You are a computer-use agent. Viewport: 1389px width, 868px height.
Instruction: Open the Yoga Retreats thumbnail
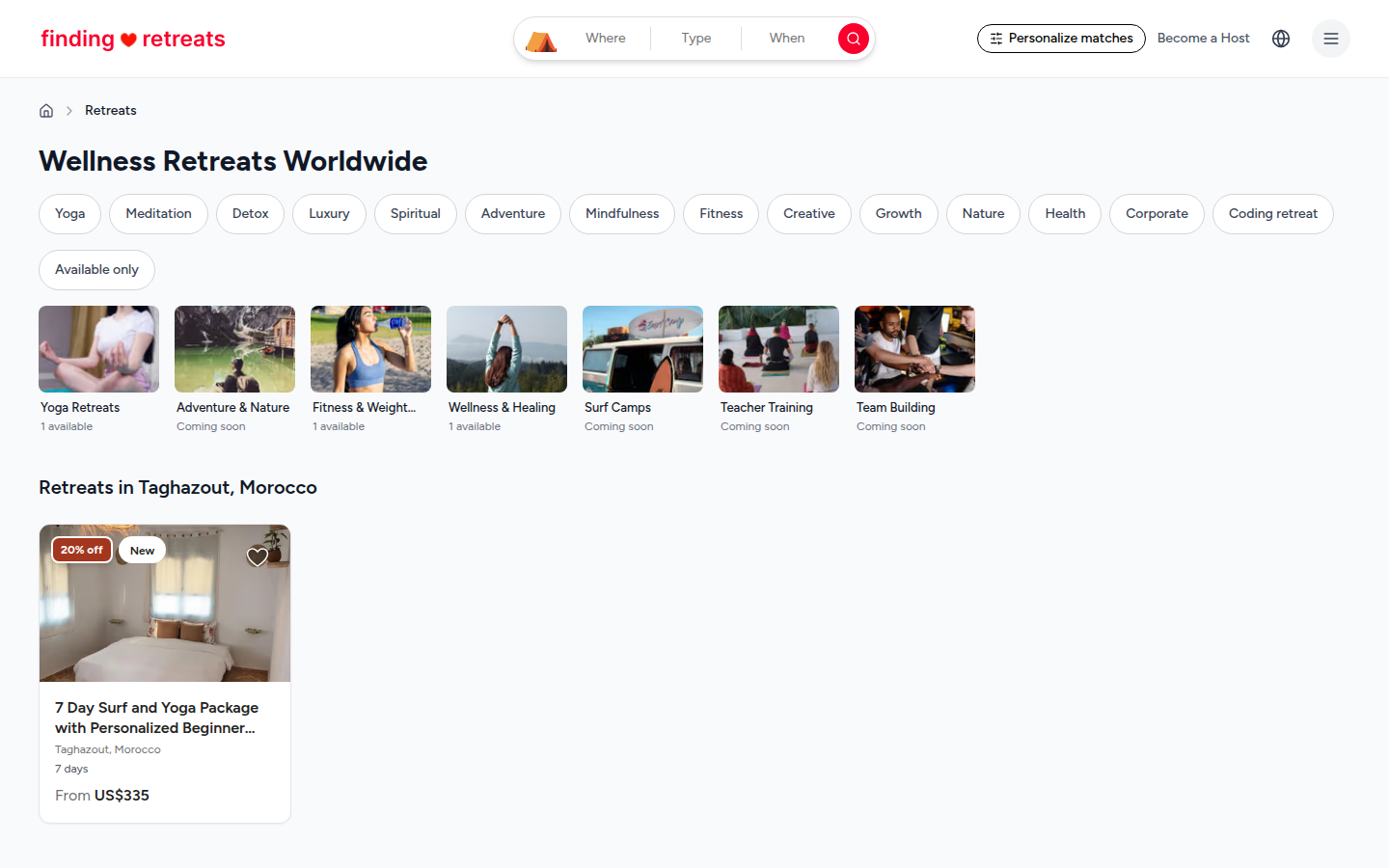[x=98, y=349]
